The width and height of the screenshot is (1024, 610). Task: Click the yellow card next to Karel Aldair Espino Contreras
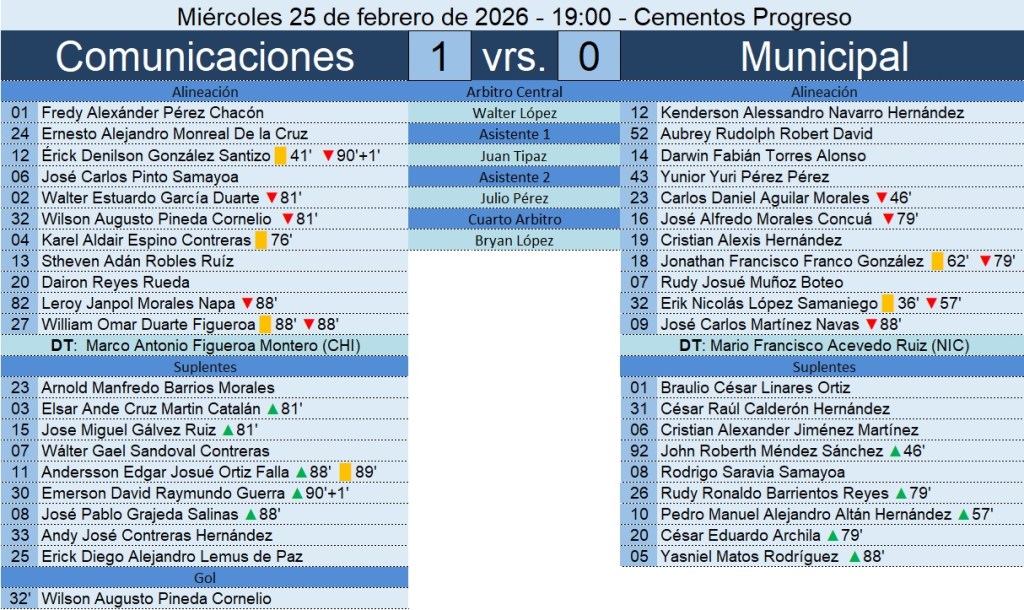click(261, 240)
